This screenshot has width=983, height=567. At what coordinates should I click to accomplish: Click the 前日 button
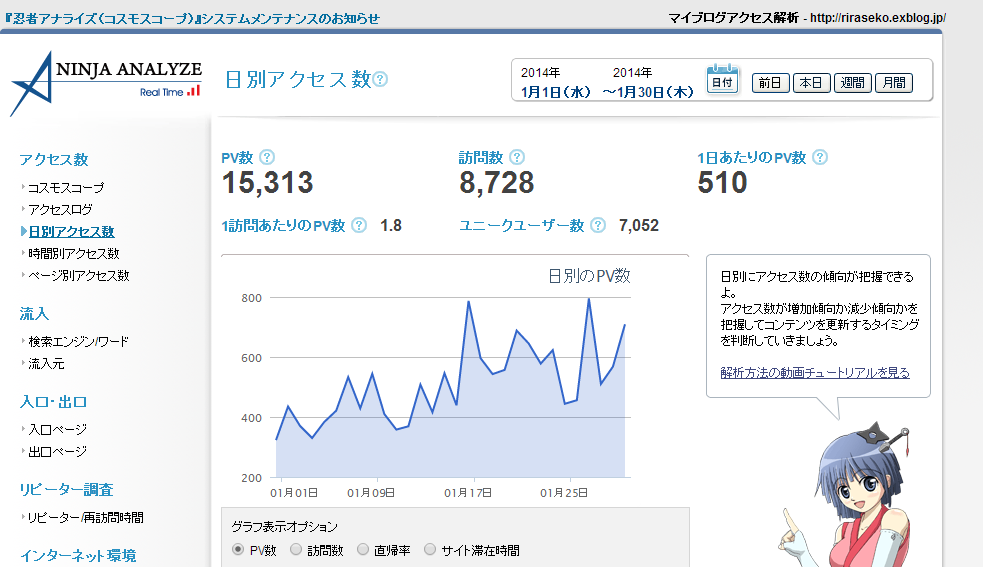click(x=770, y=83)
